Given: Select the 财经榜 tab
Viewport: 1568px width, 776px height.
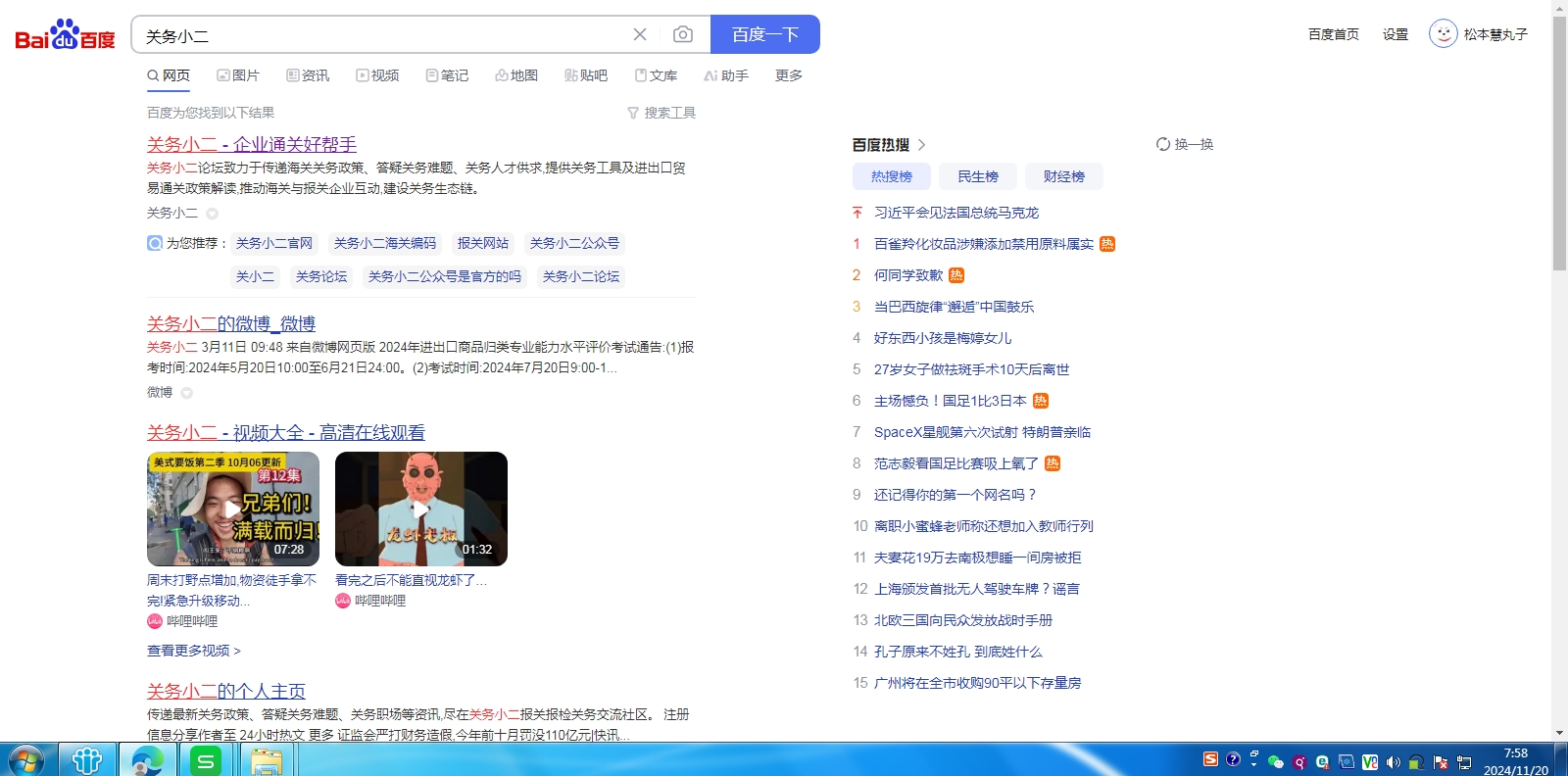Looking at the screenshot, I should tap(1064, 176).
